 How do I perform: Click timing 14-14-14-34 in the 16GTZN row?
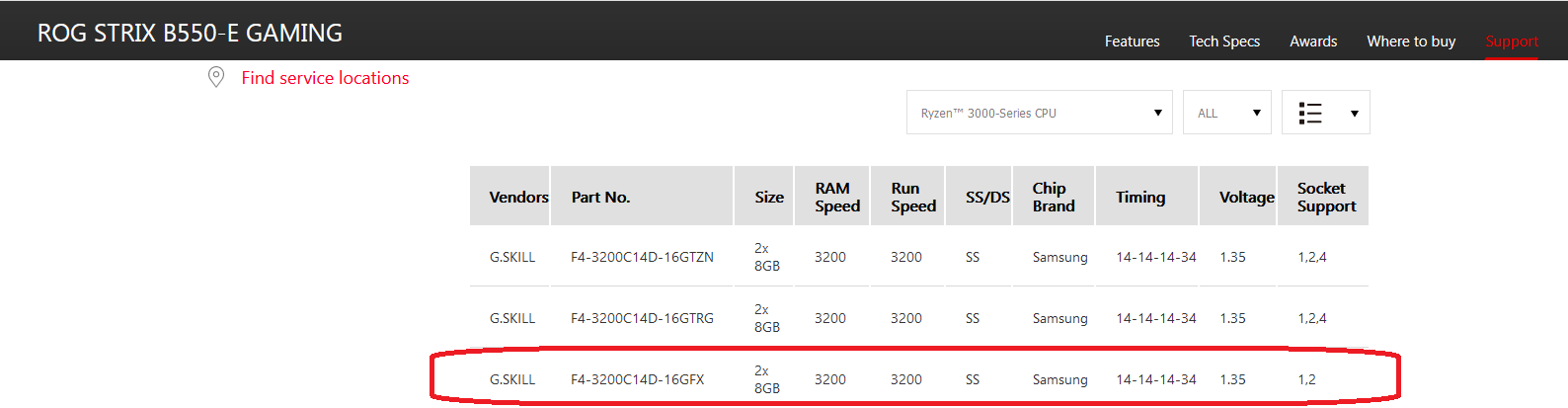(1156, 257)
